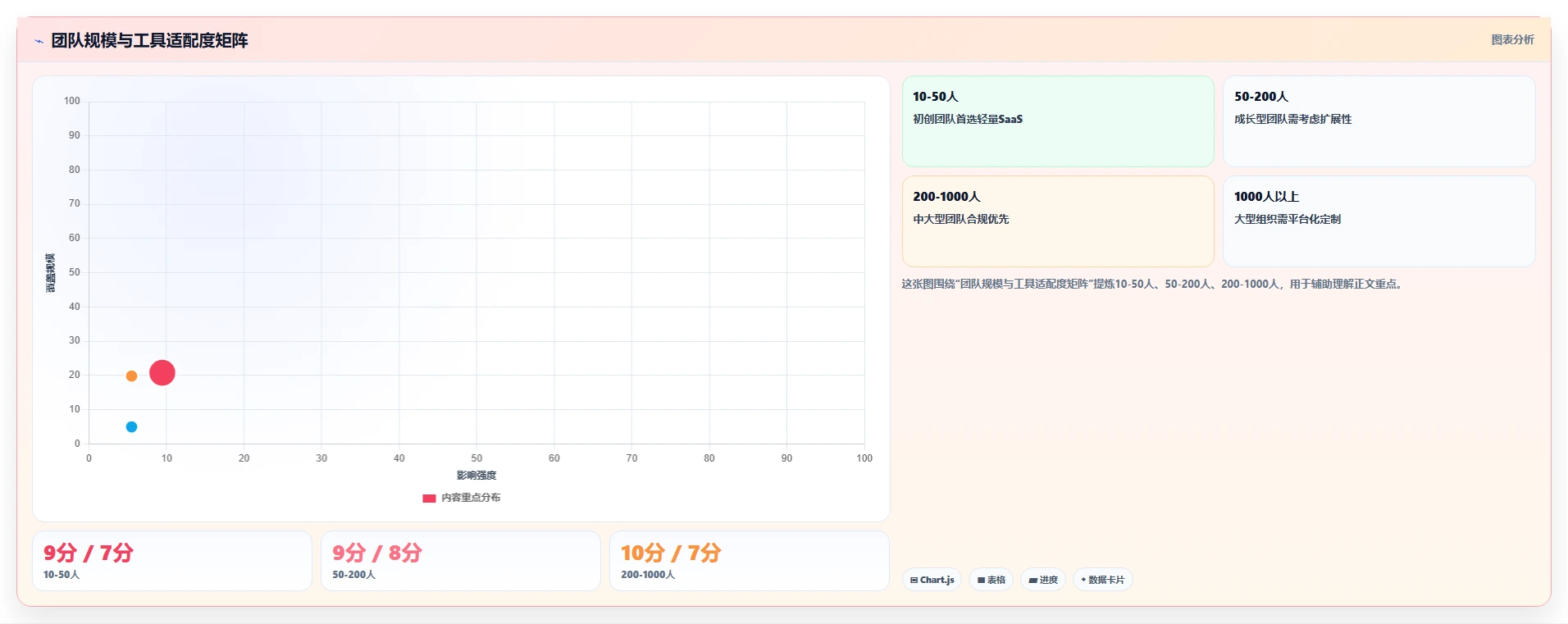
Task: Click the 表格 tag
Action: (991, 580)
